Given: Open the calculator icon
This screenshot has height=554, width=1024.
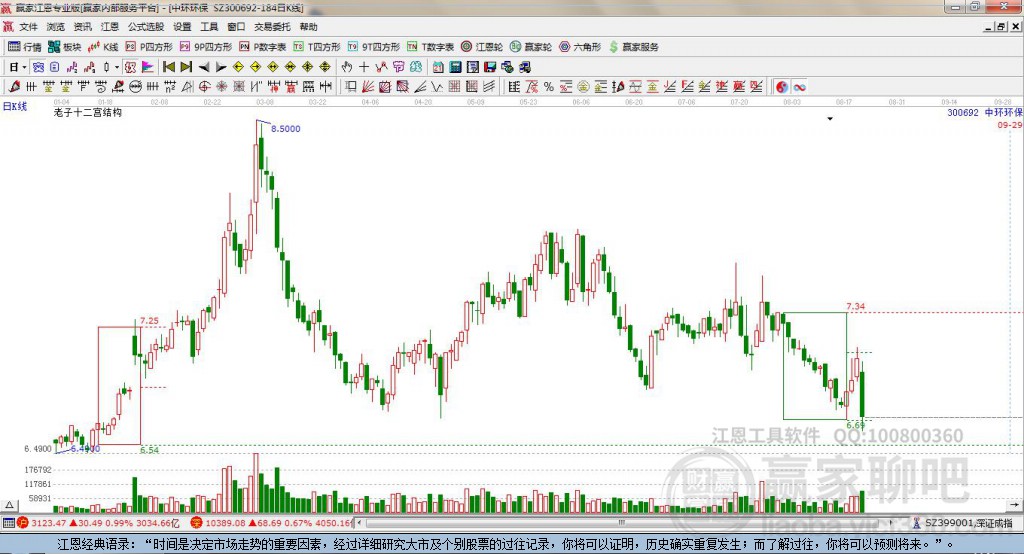Looking at the screenshot, I should coord(456,67).
